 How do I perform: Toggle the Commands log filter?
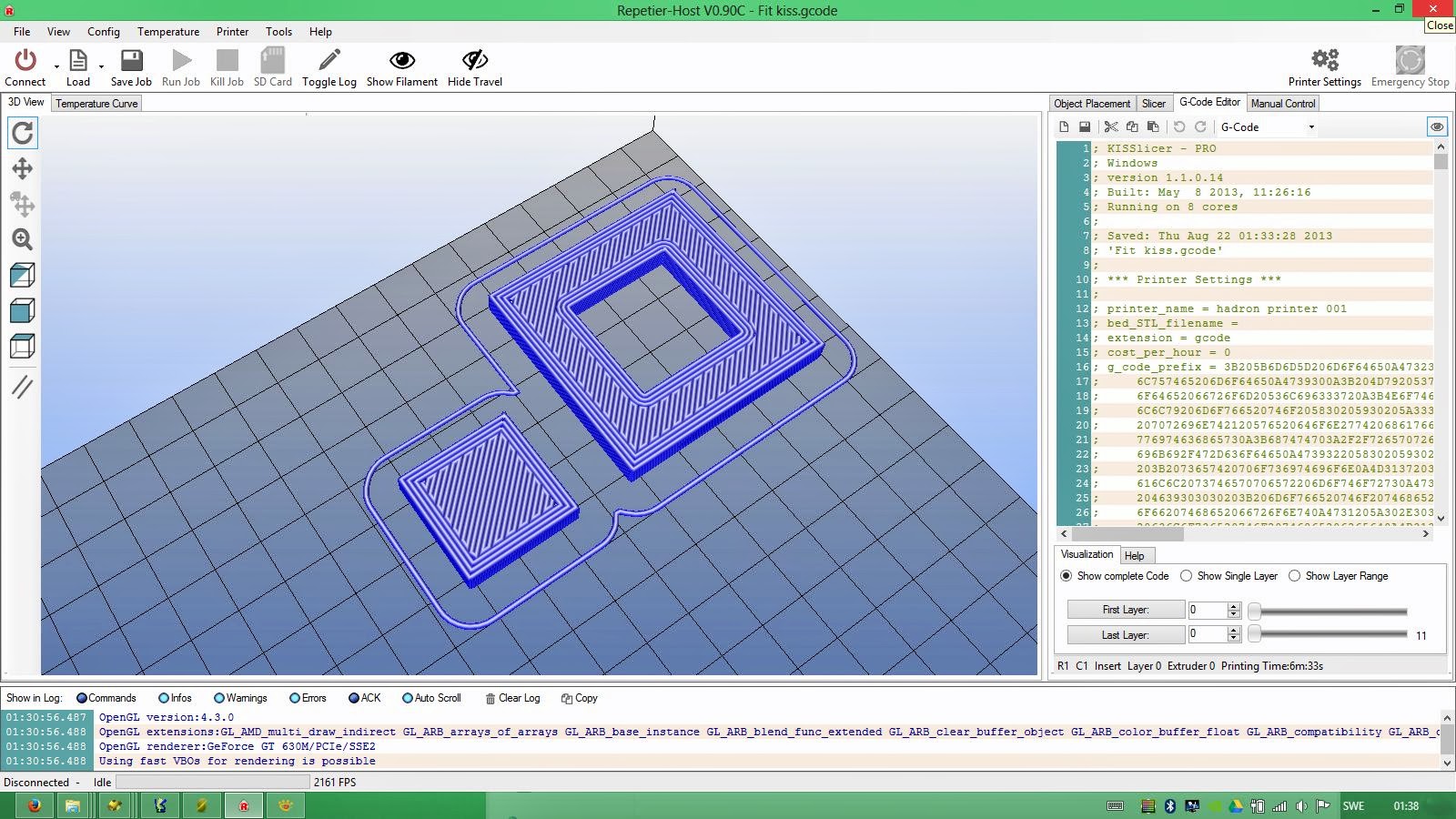(x=82, y=698)
